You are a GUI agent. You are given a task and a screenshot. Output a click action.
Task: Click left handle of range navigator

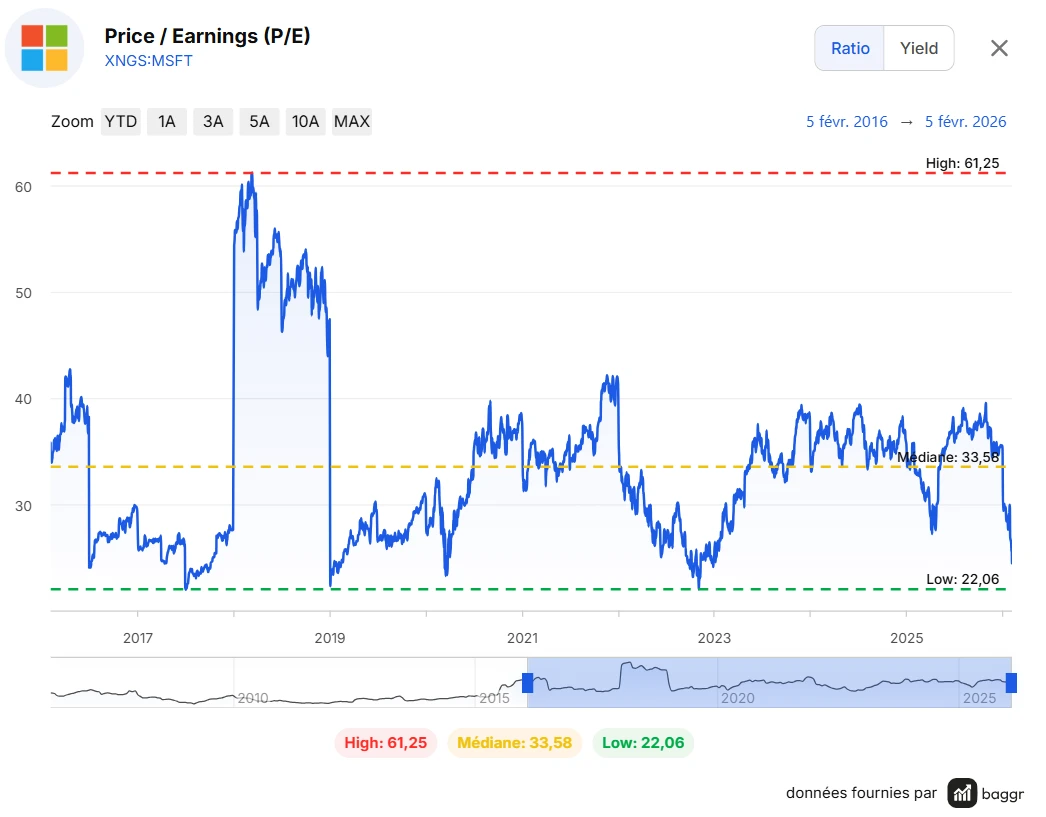[x=528, y=683]
